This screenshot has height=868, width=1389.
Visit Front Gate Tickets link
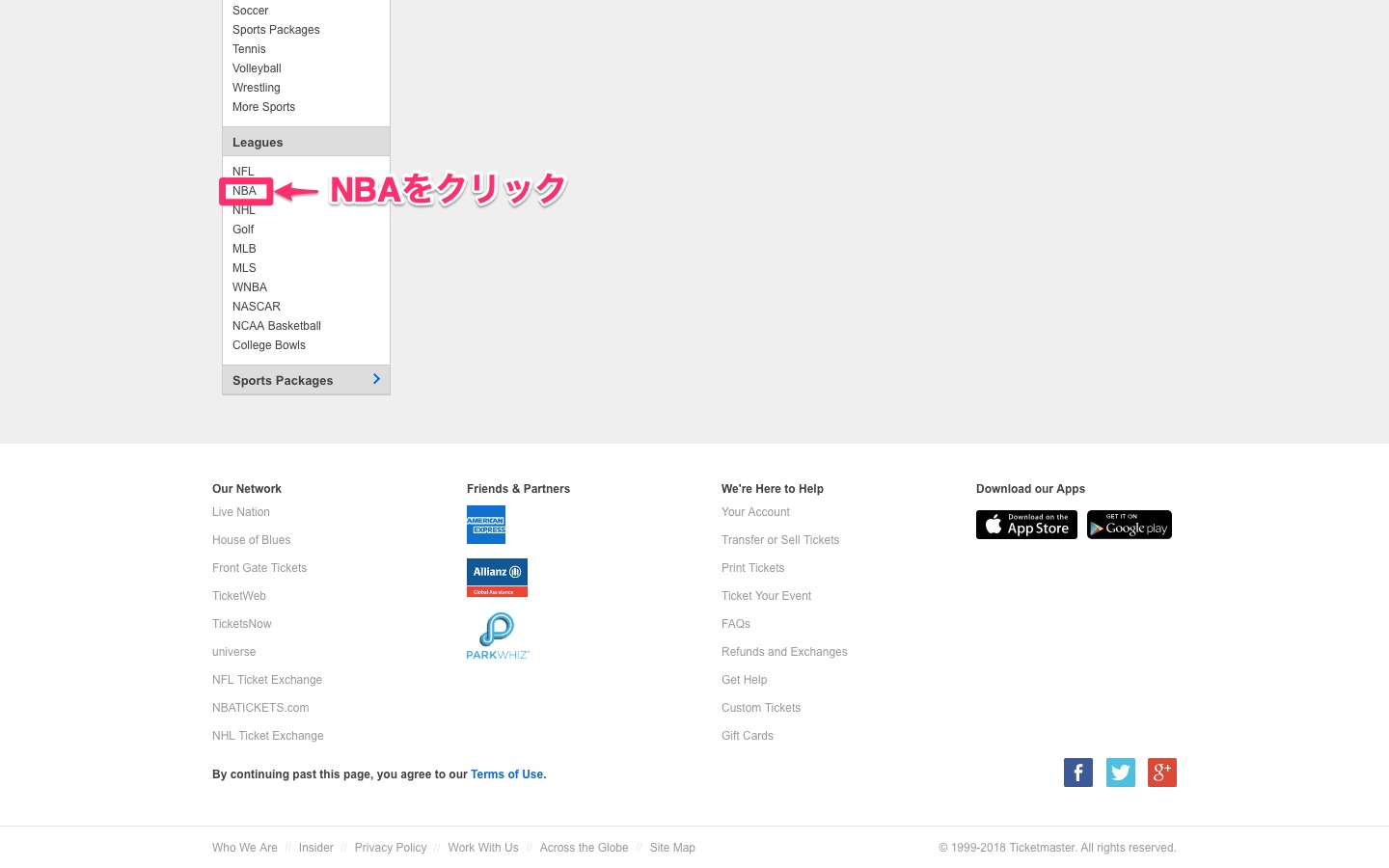[259, 568]
